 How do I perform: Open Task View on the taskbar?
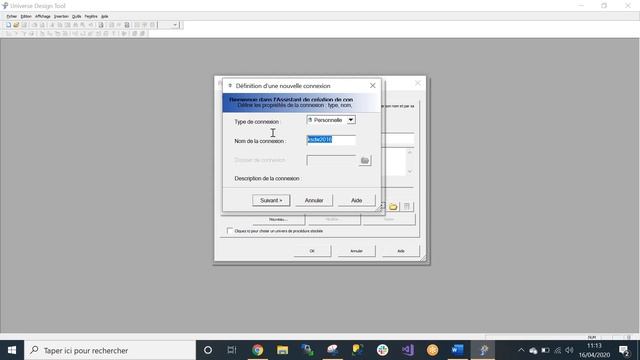(232, 350)
